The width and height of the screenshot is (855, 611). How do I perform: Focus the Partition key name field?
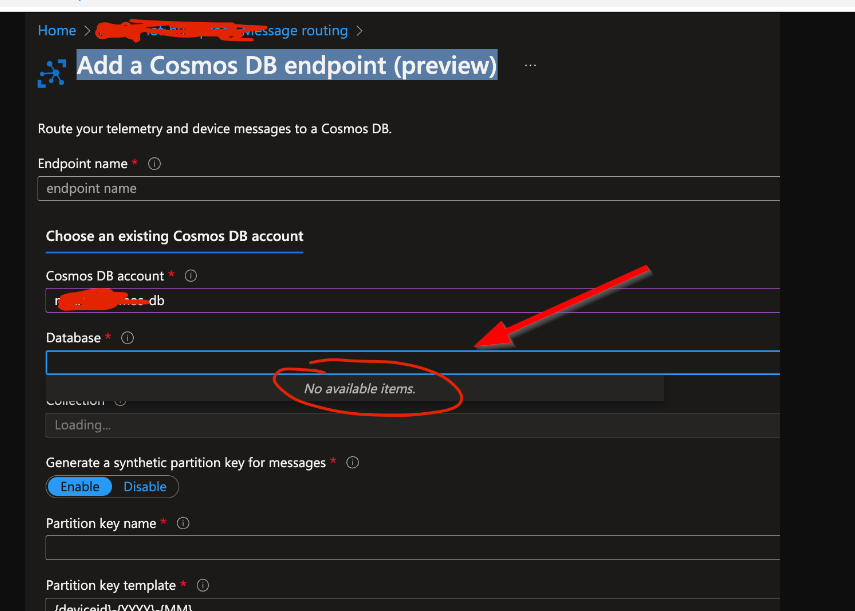413,547
